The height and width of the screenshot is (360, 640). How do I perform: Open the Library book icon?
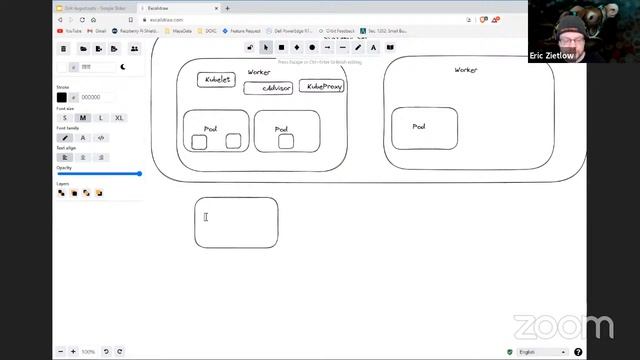(390, 48)
